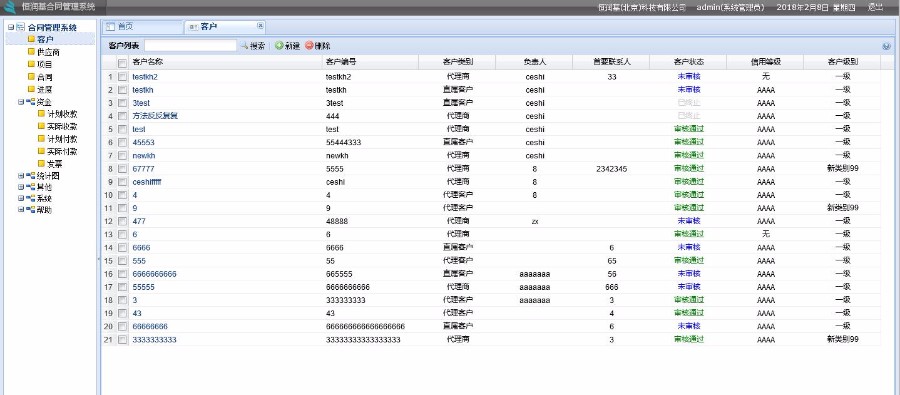Open 发票 under 资金
900x395 pixels.
(x=55, y=164)
